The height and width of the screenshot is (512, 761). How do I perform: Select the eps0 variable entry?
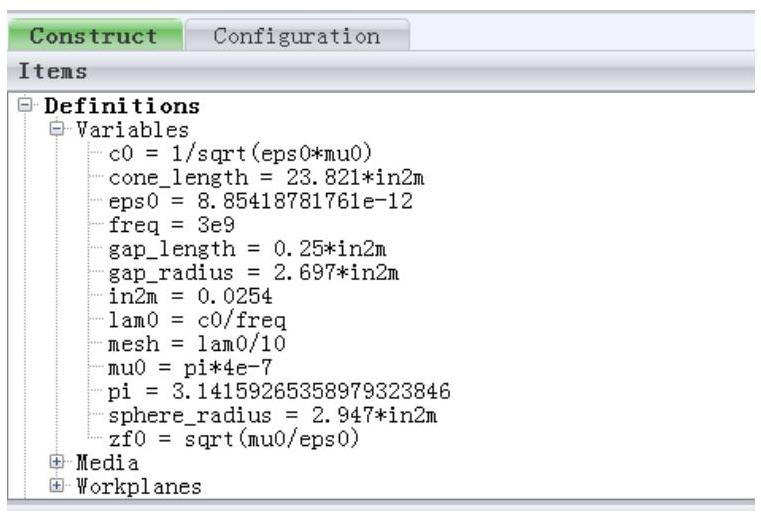[258, 202]
